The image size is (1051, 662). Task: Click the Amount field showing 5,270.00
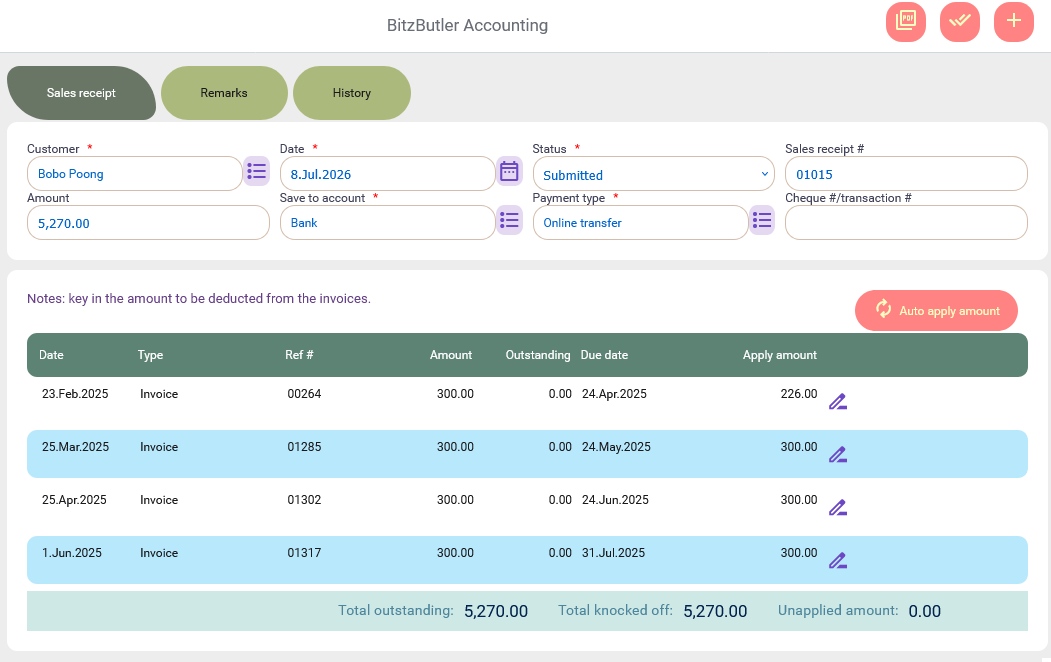tap(148, 222)
